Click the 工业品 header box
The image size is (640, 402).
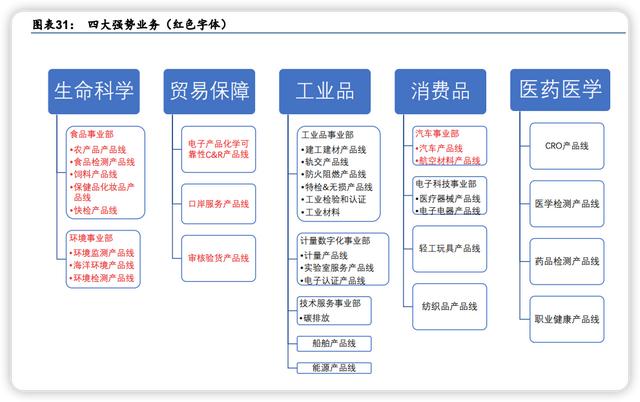[325, 91]
